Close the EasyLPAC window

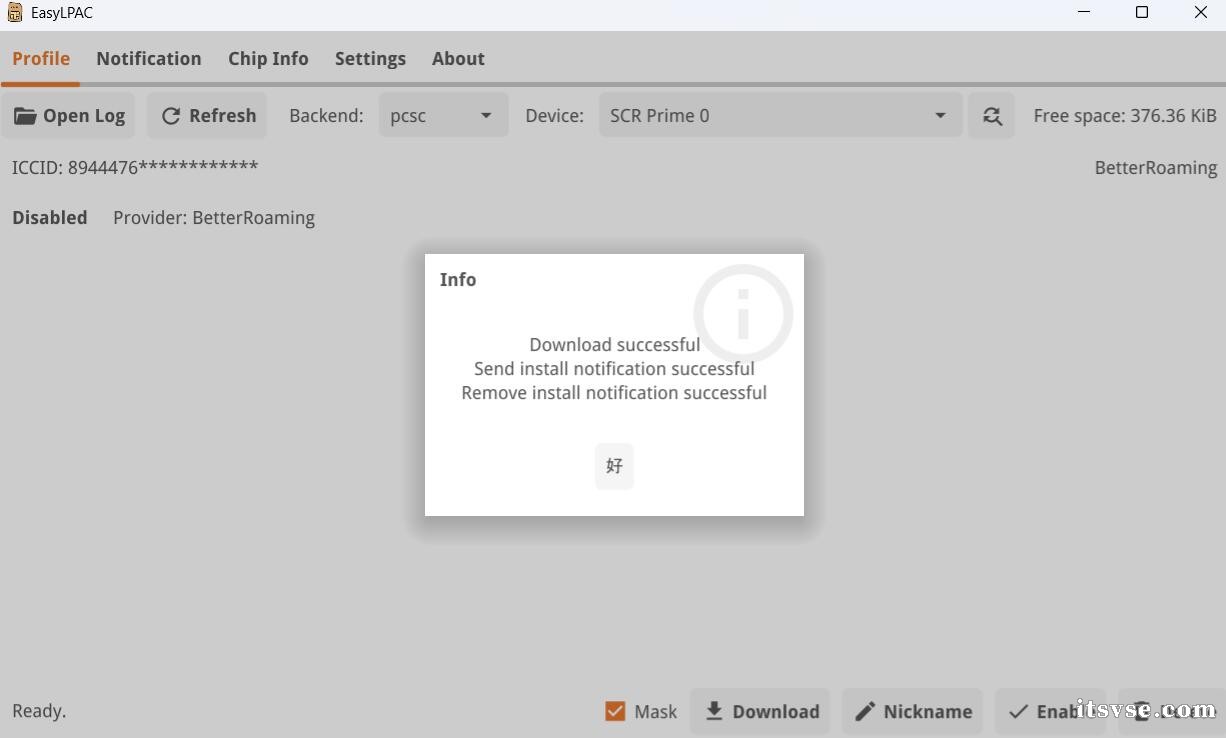(1200, 13)
